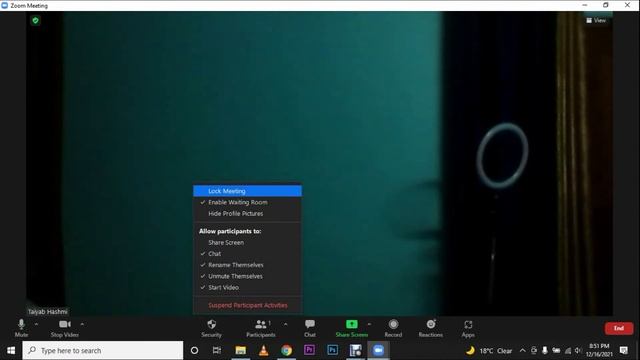Open the Participants panel

click(x=260, y=328)
